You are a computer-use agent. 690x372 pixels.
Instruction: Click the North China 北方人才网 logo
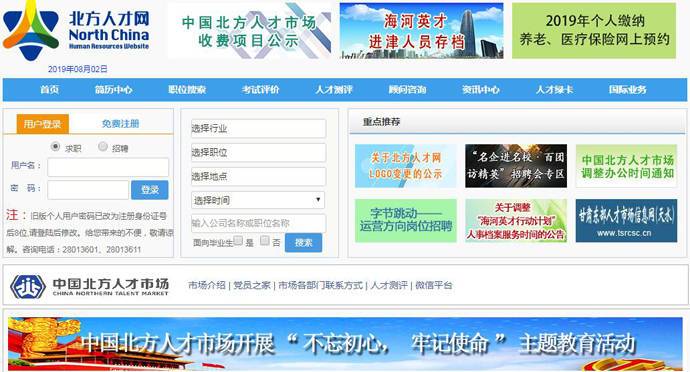76,30
